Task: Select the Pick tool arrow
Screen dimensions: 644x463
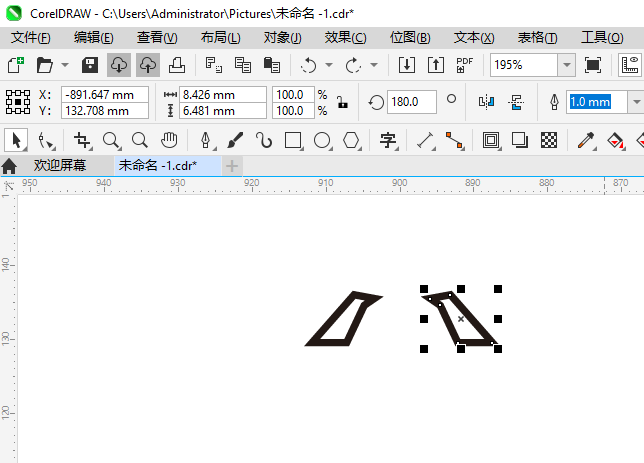Action: point(16,141)
